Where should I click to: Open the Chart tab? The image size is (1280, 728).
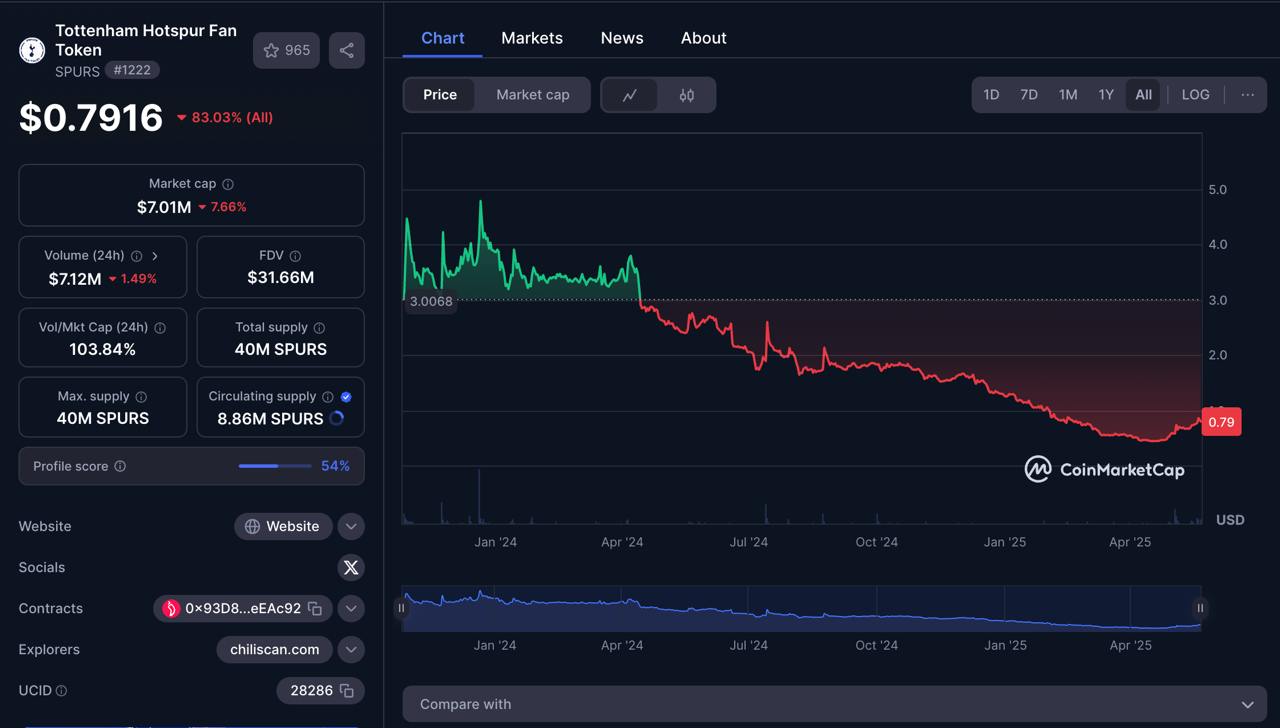pyautogui.click(x=443, y=38)
